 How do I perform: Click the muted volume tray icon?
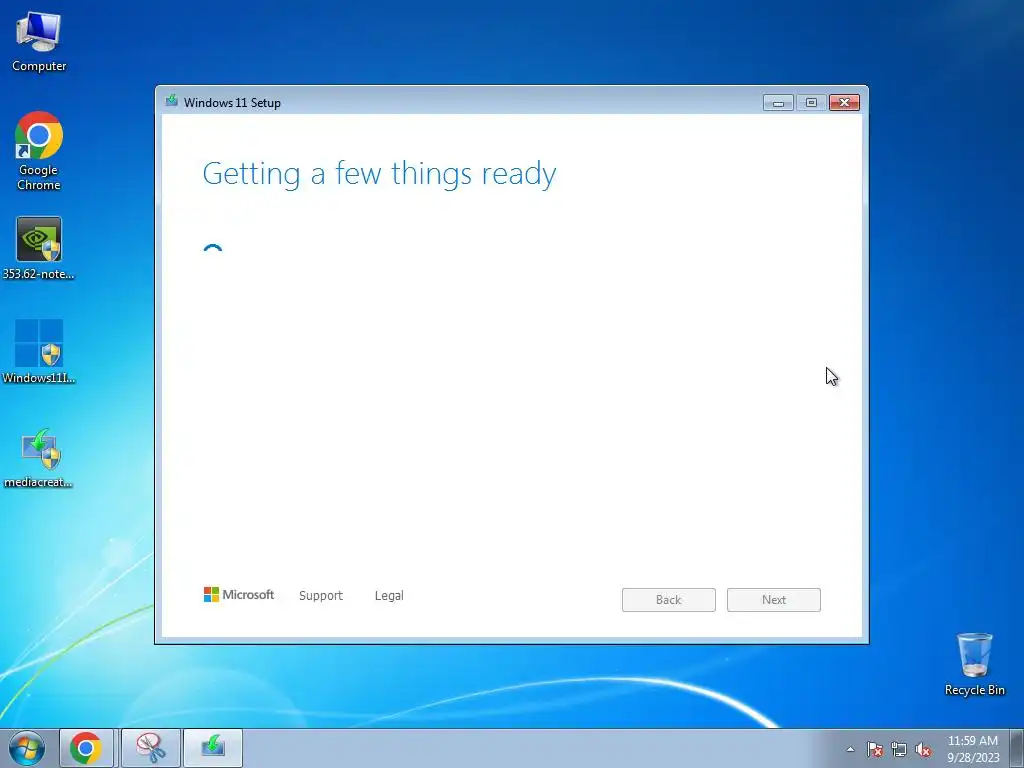923,749
